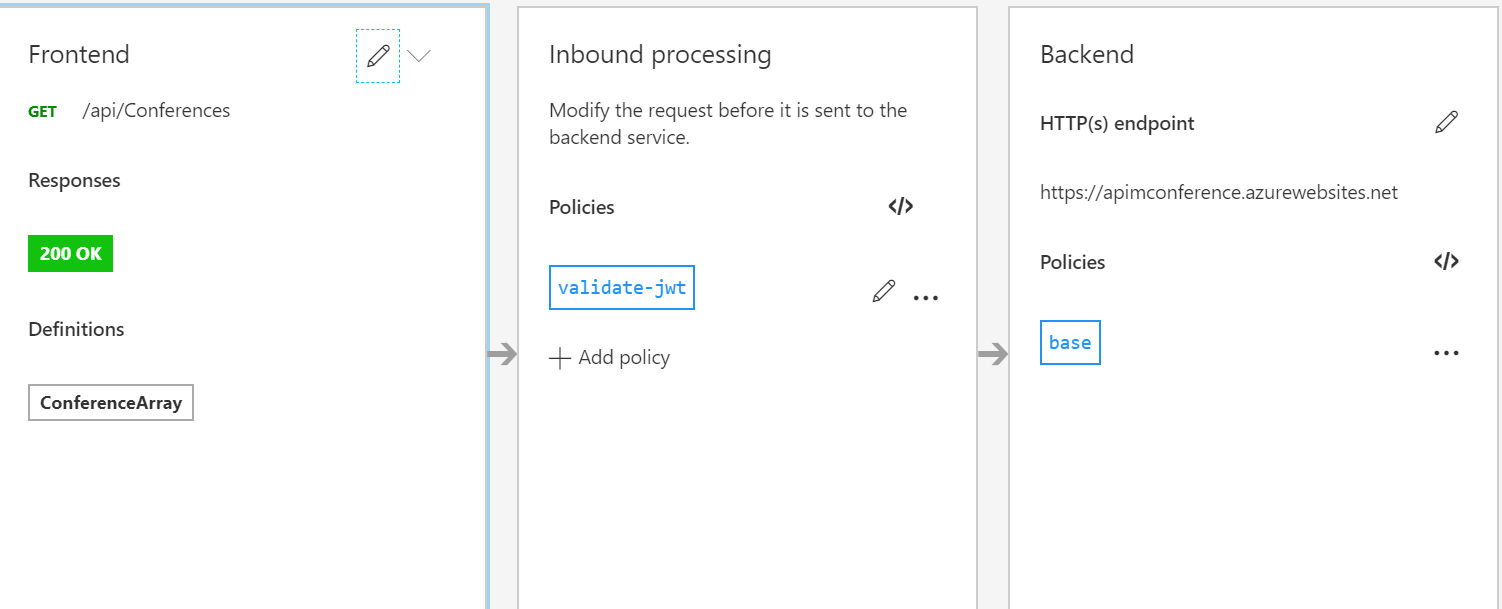Open the validate-jwt ellipsis menu

coord(926,297)
